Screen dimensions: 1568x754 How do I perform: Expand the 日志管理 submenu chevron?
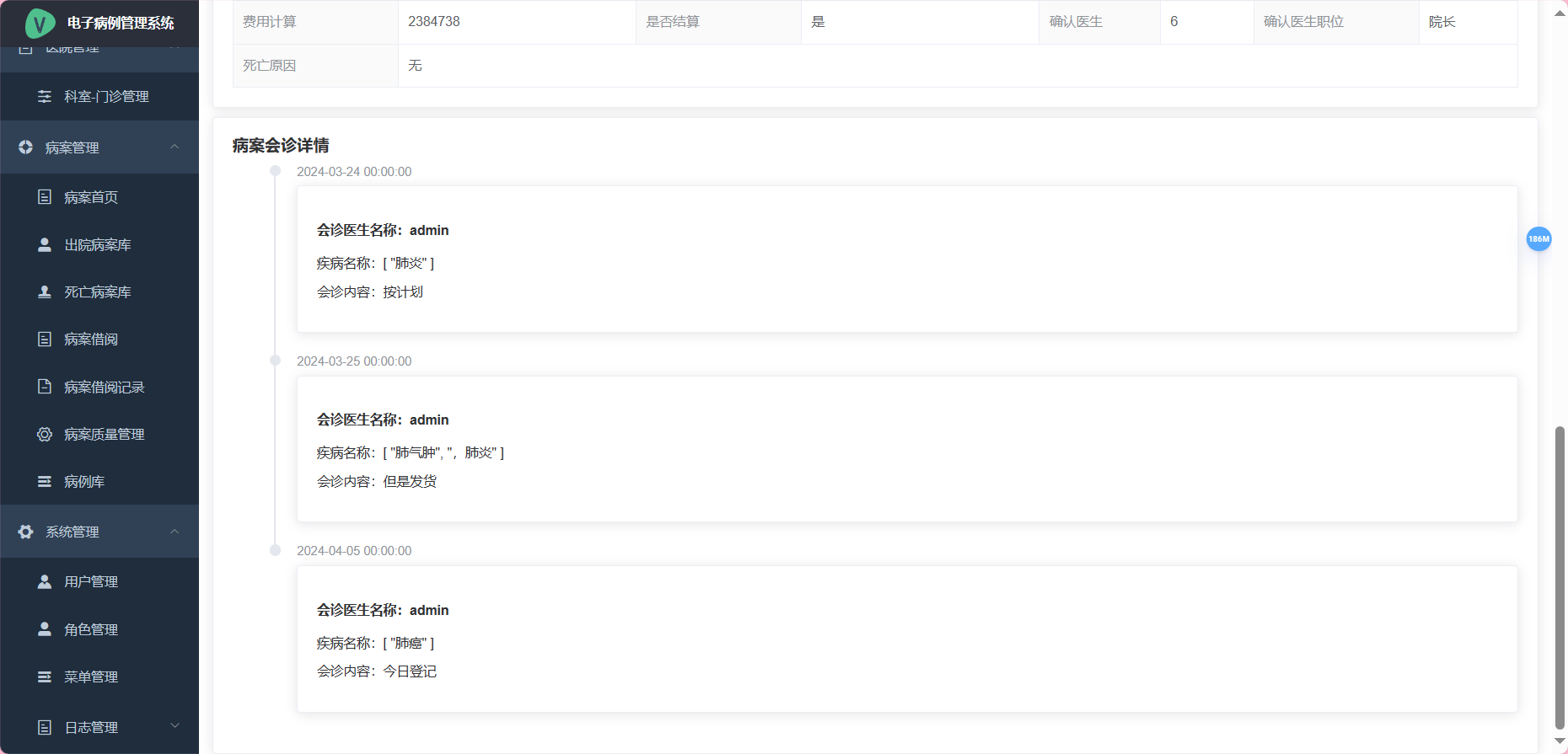click(175, 726)
